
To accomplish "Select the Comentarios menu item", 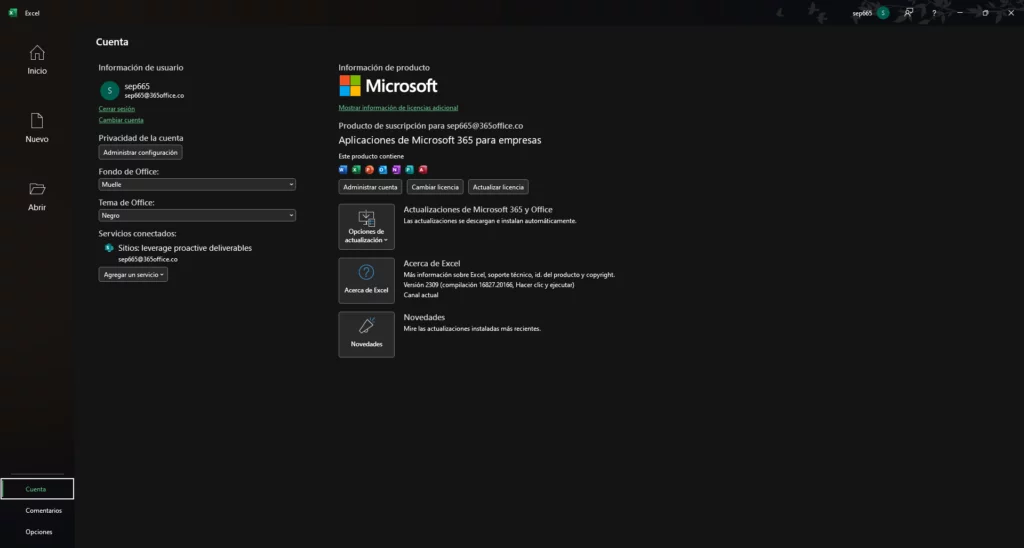I will [x=43, y=510].
